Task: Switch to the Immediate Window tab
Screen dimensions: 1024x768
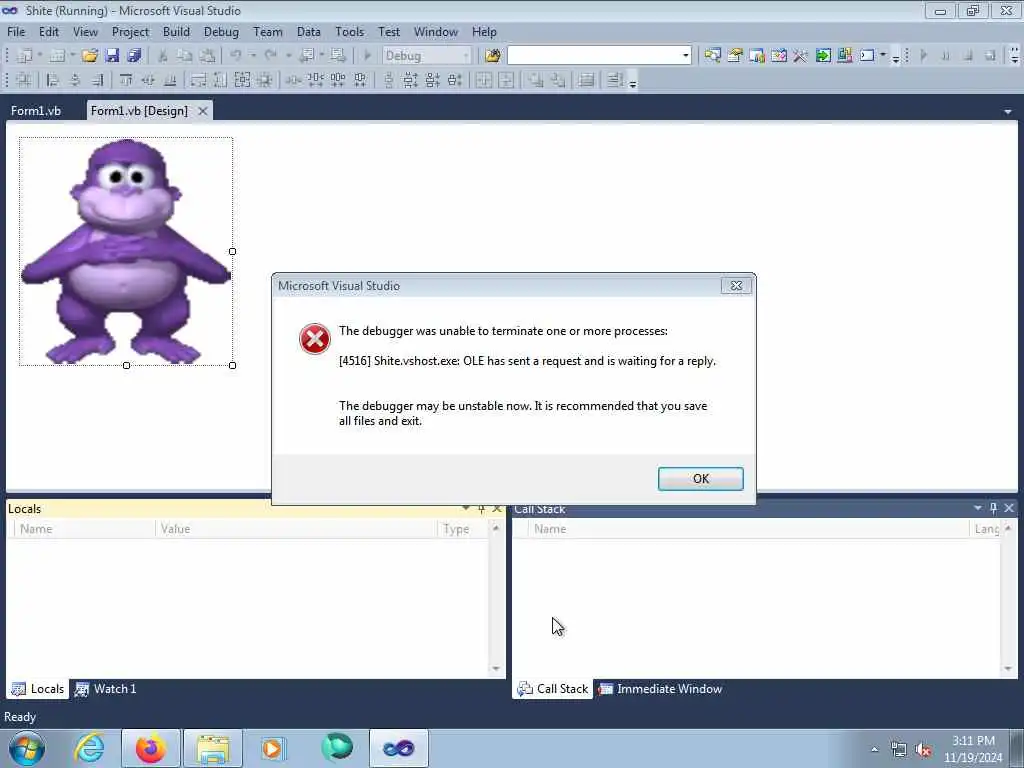Action: tap(661, 689)
